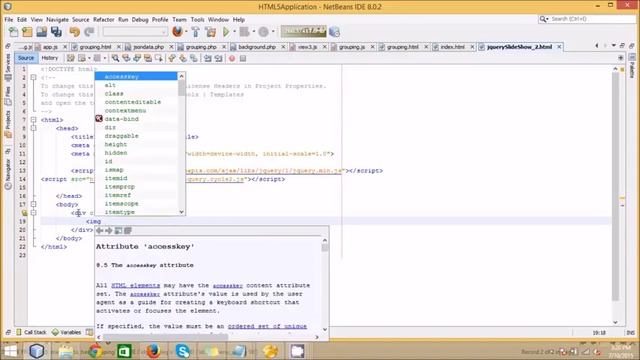Click the Variables panel button
640x360 pixels.
click(67, 332)
